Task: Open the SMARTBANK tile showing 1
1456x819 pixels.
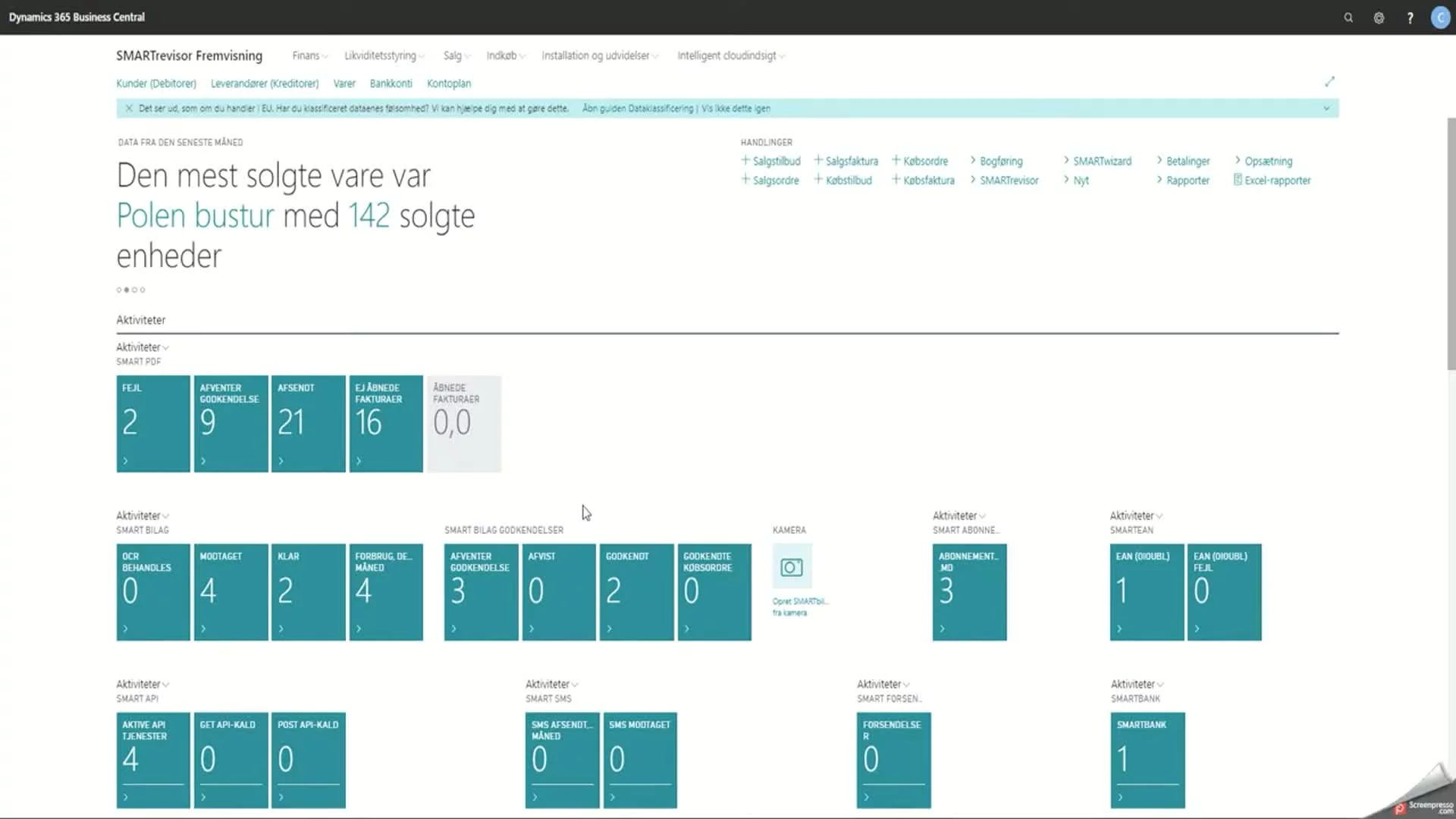Action: click(x=1148, y=761)
